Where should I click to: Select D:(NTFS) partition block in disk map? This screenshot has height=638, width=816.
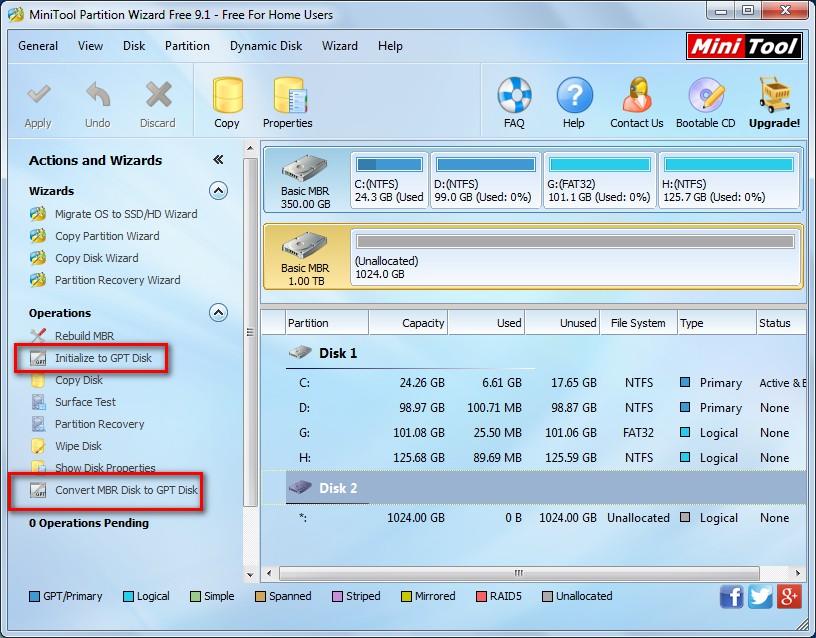[485, 180]
